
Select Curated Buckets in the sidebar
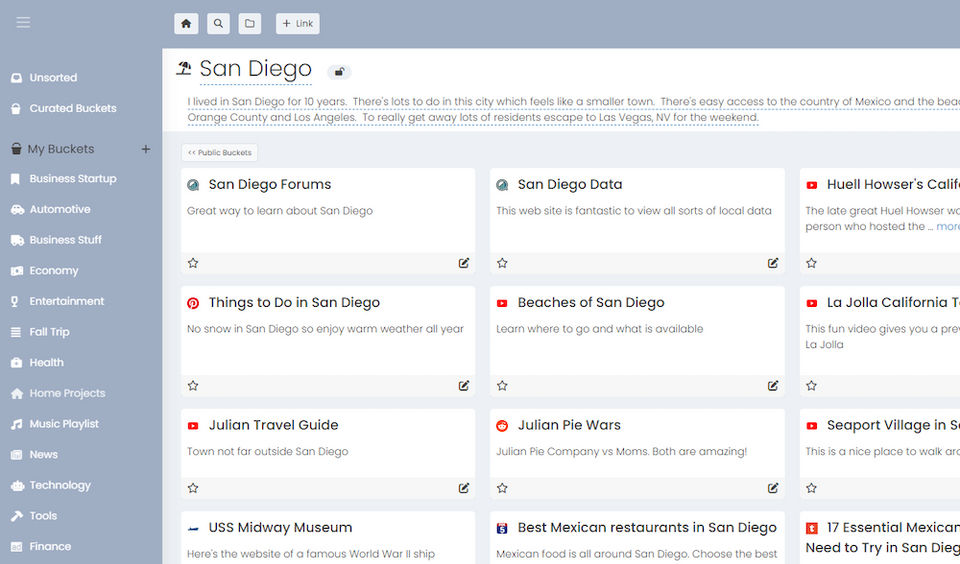(72, 108)
